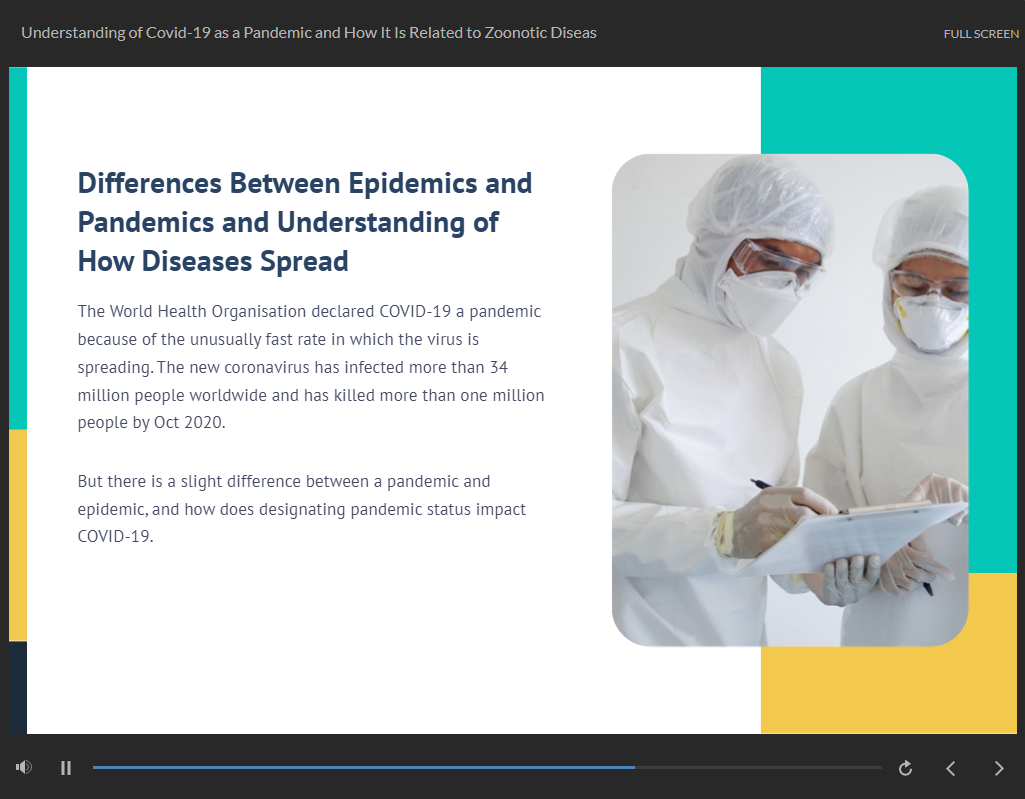Click the 'Differences Between Epidemics and Pandemics' heading
The width and height of the screenshot is (1025, 799).
pyautogui.click(x=305, y=222)
